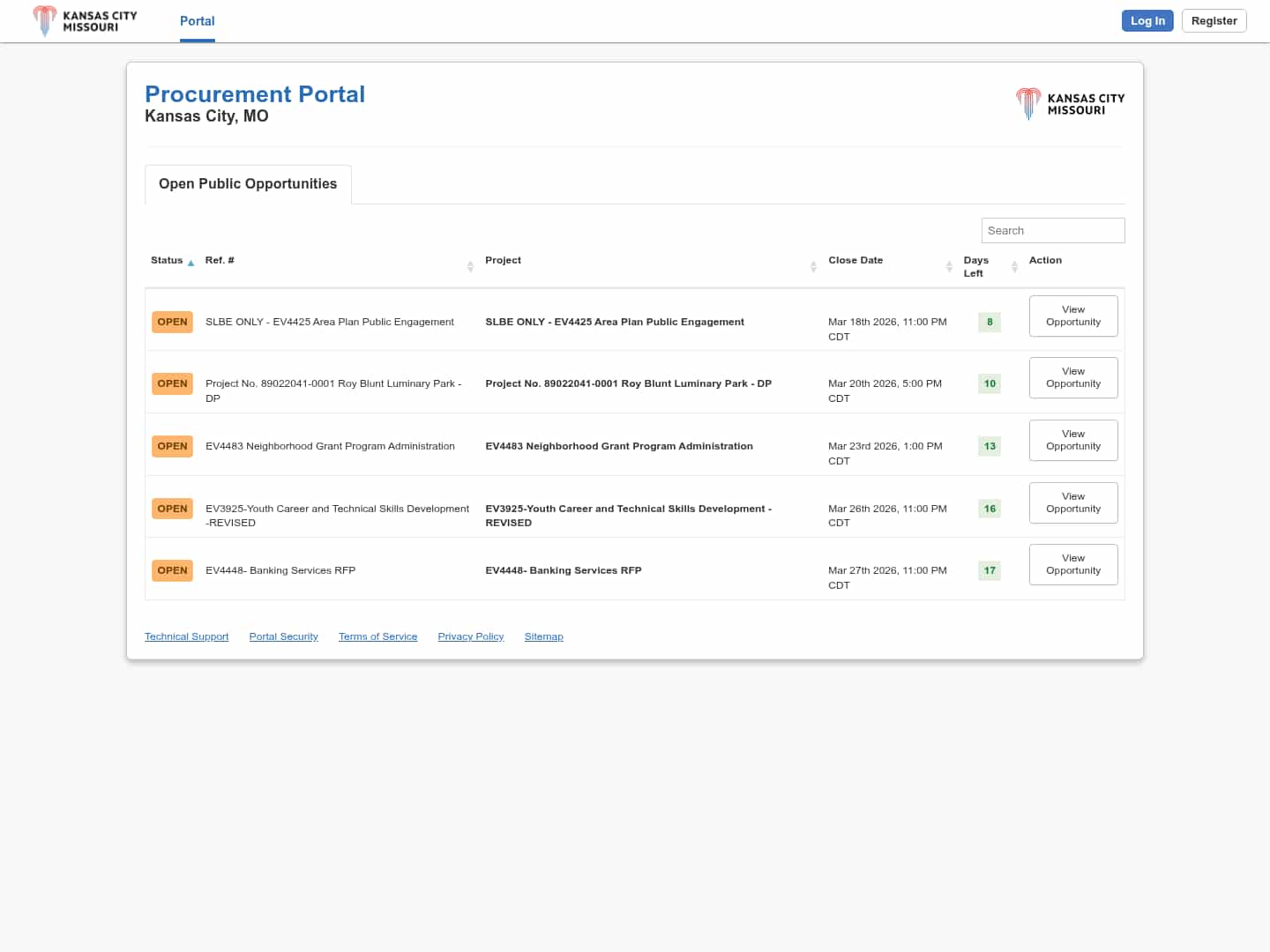Click the 8 days left badge

click(x=990, y=322)
